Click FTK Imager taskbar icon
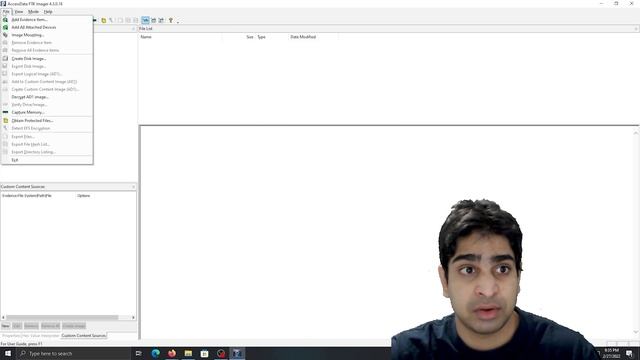Viewport: 640px width, 360px height. click(x=237, y=353)
